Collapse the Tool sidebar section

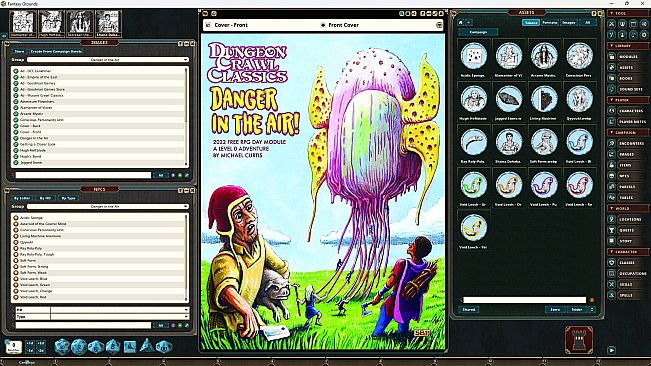tap(628, 13)
